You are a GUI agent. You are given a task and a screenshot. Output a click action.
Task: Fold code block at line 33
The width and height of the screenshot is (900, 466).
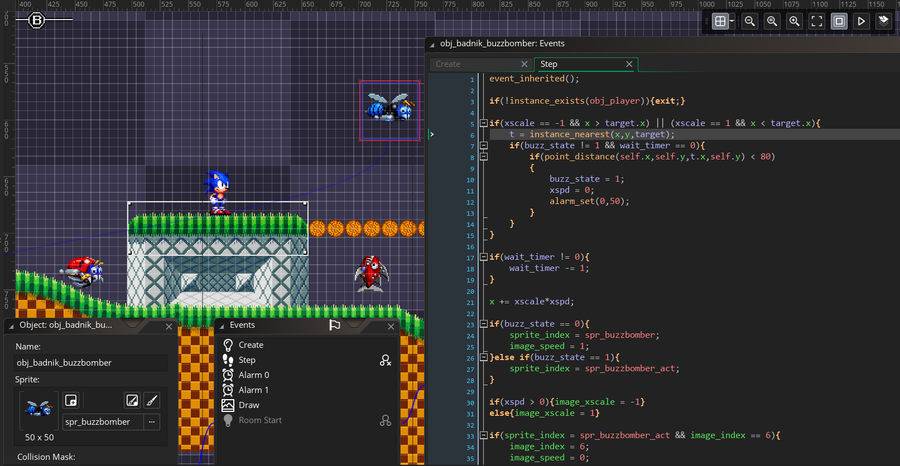coord(483,436)
